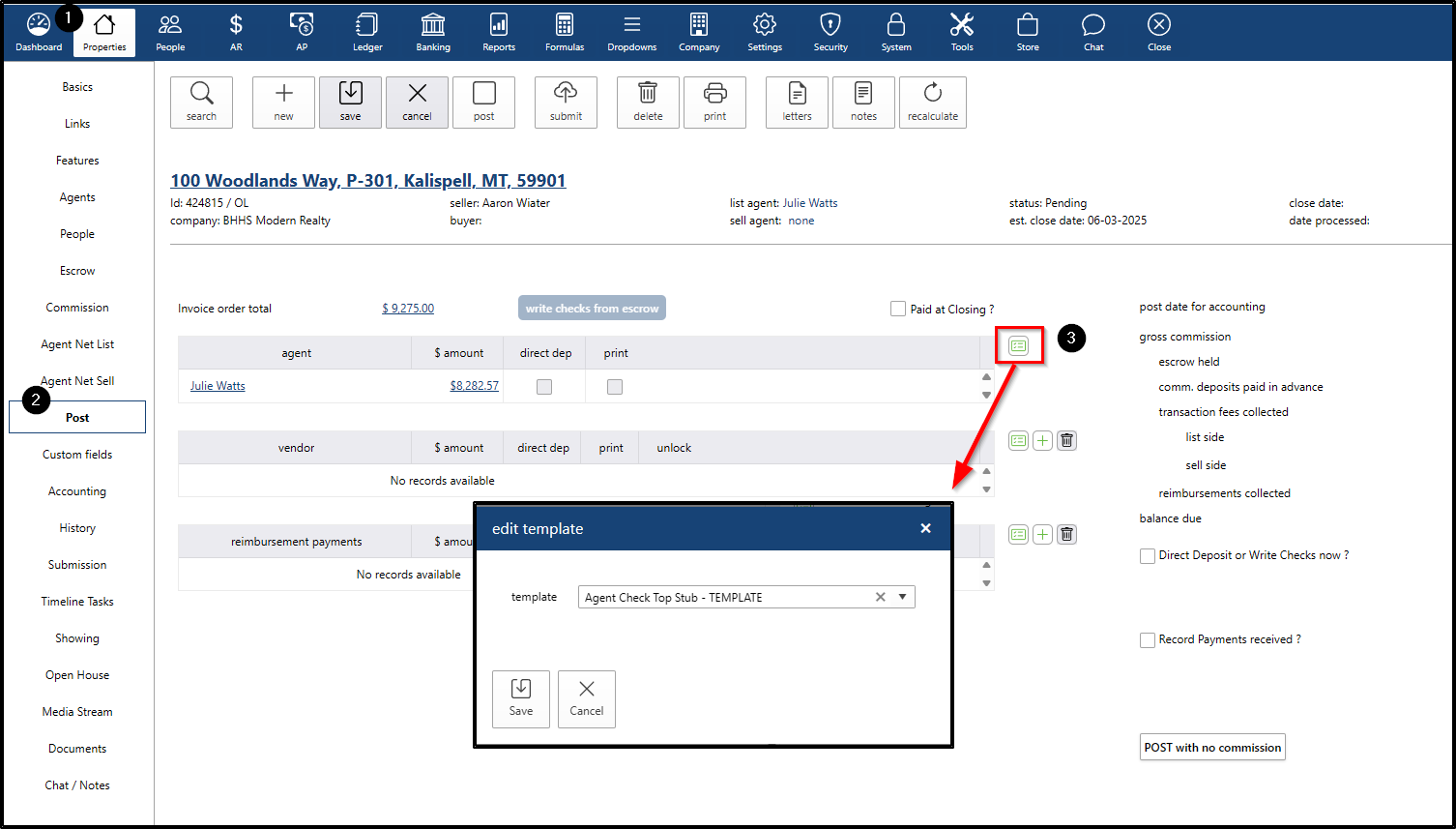This screenshot has height=829, width=1456.
Task: Click the save toolbar button
Action: coord(350,103)
